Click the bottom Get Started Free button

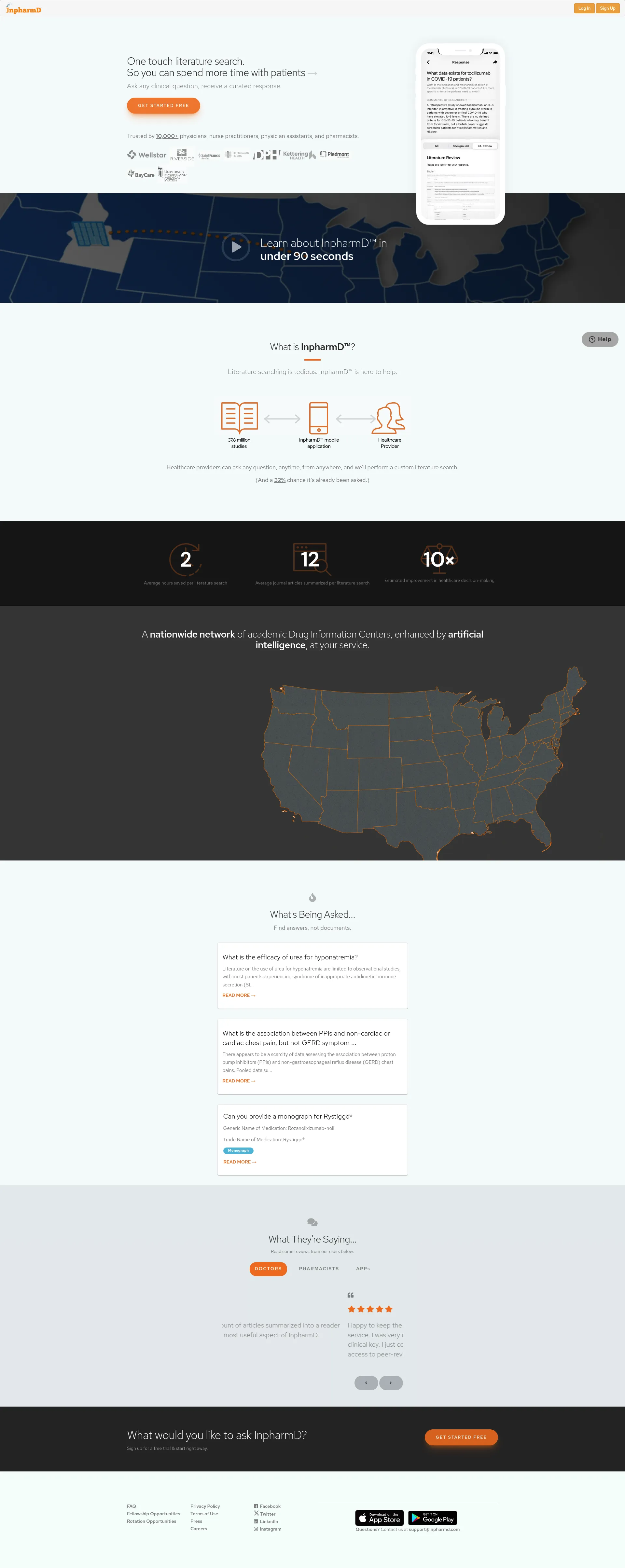coord(461,1437)
